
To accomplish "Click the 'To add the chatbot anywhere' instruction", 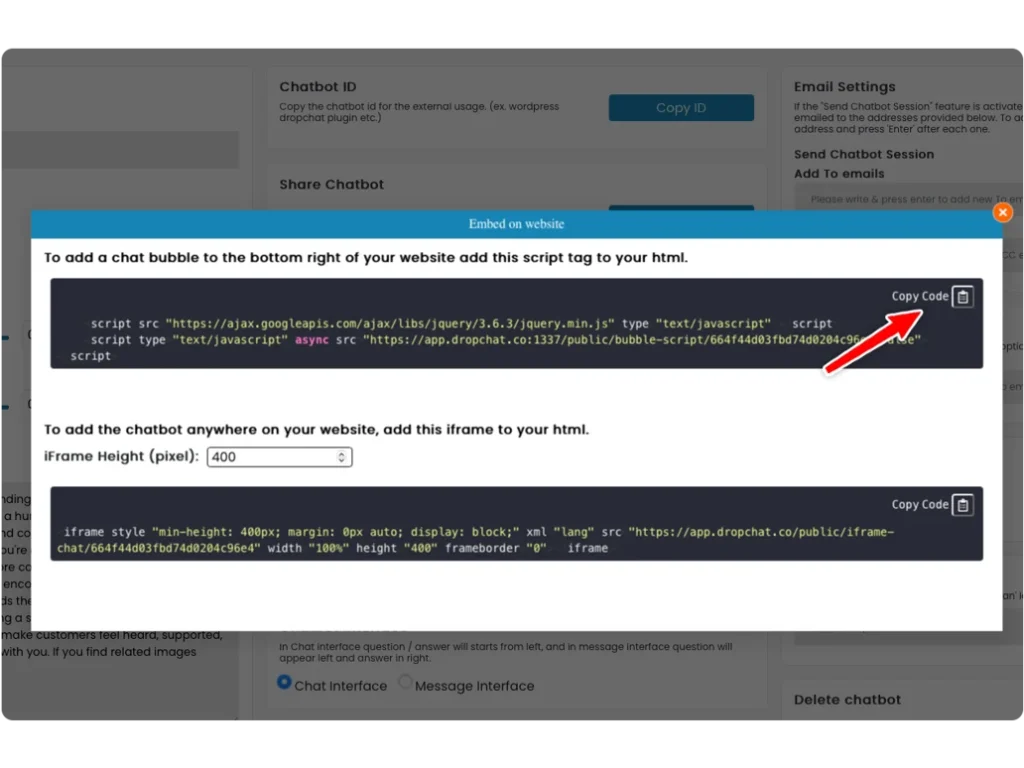I will click(316, 429).
